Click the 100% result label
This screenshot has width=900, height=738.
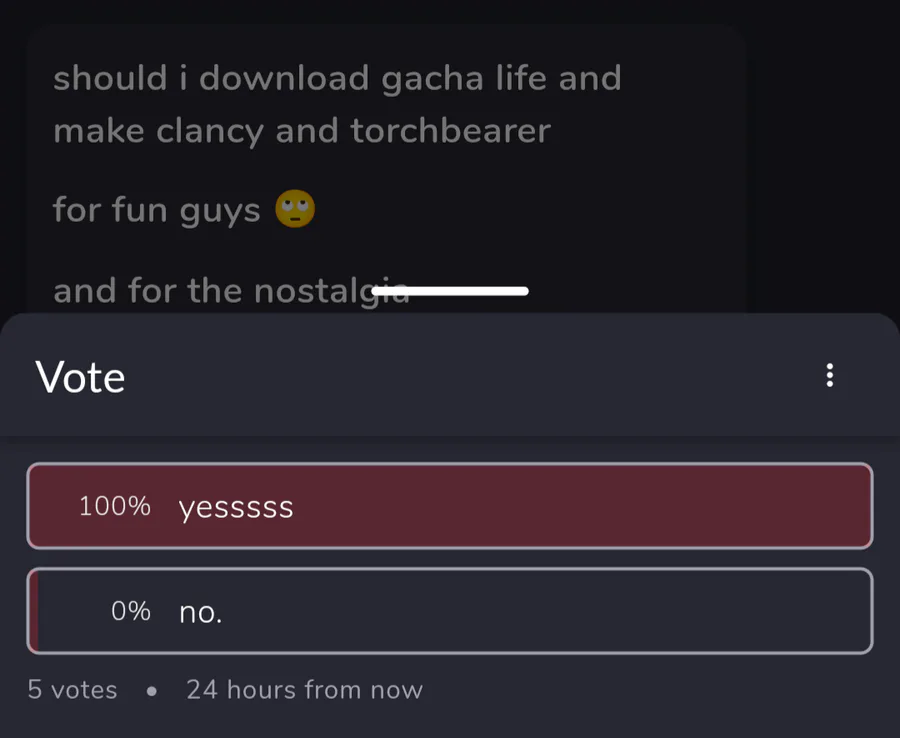[x=115, y=506]
